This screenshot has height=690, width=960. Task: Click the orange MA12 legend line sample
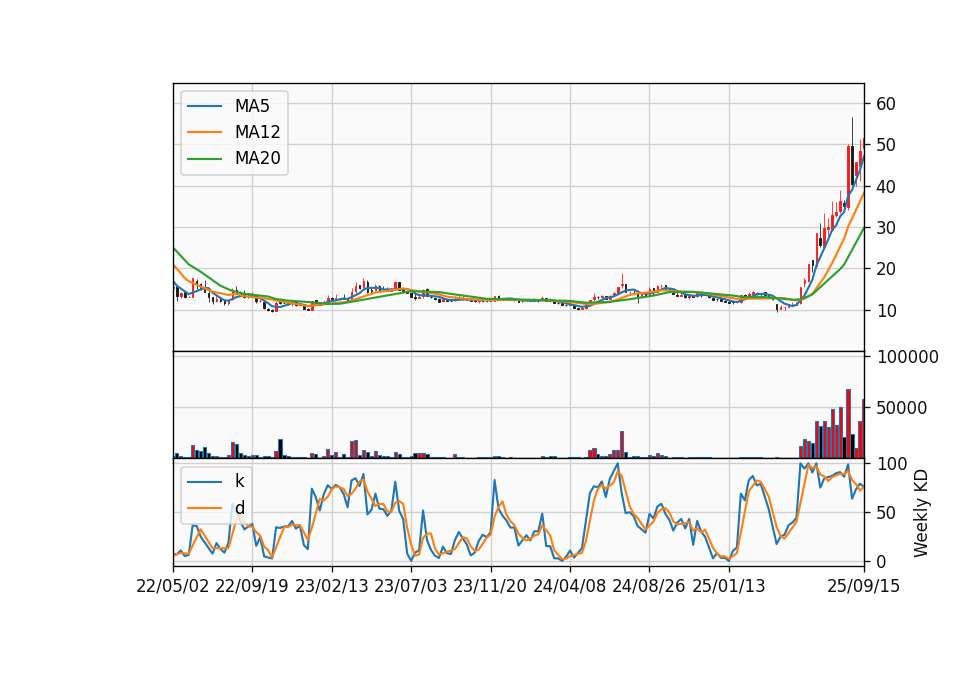[204, 132]
